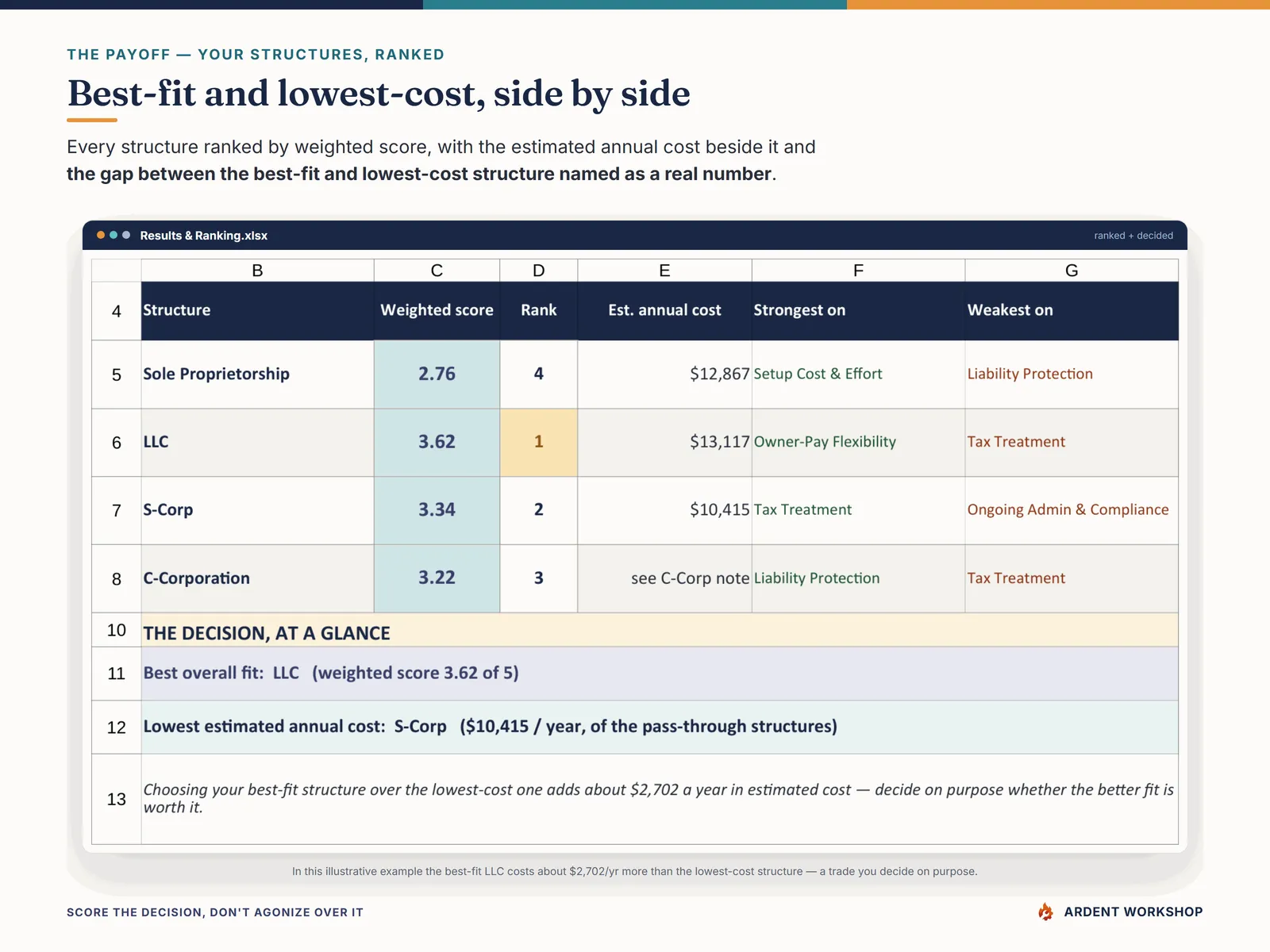
Task: Click the weighted score 3.62 cell
Action: 437,443
